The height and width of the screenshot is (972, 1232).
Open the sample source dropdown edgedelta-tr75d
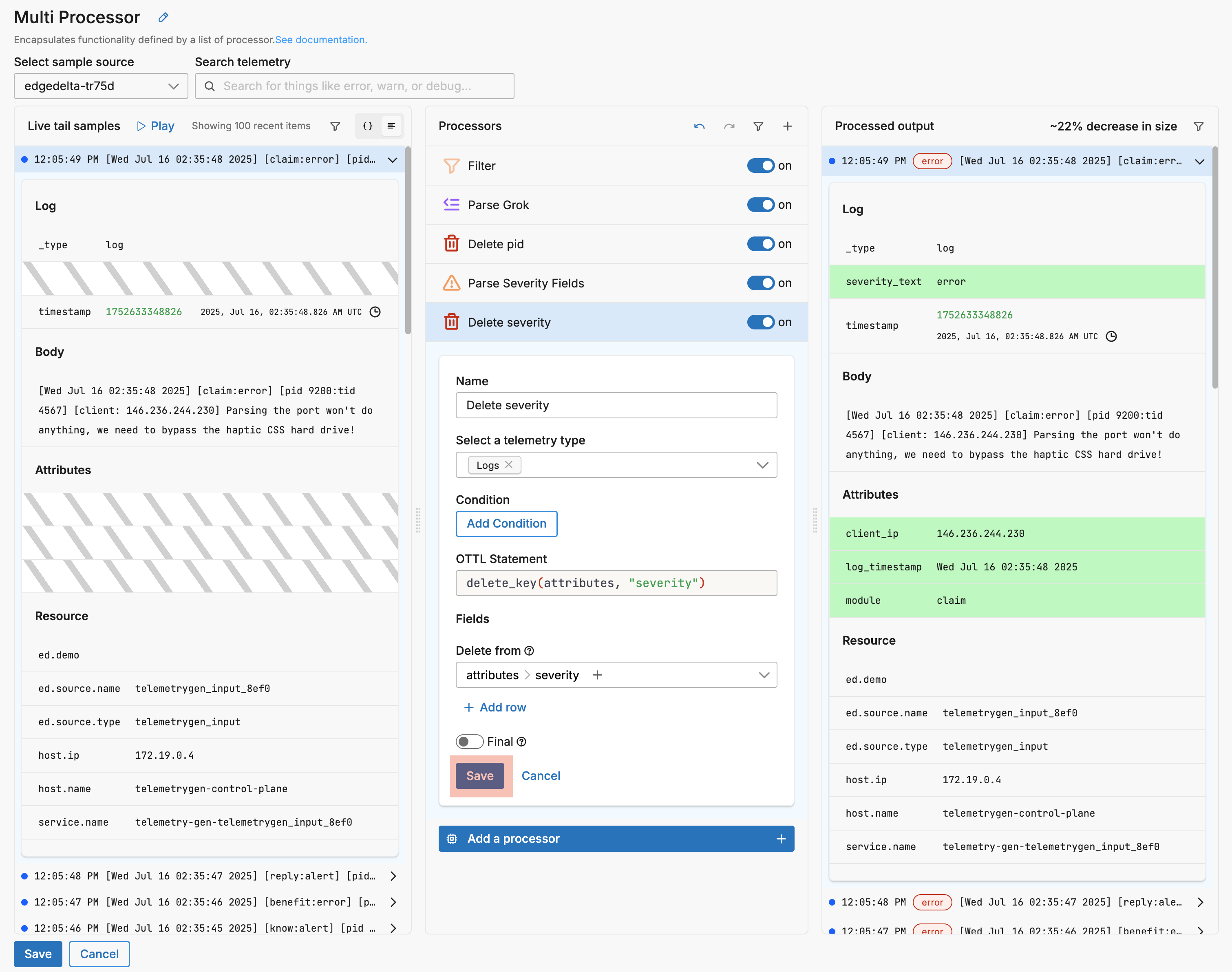point(101,86)
